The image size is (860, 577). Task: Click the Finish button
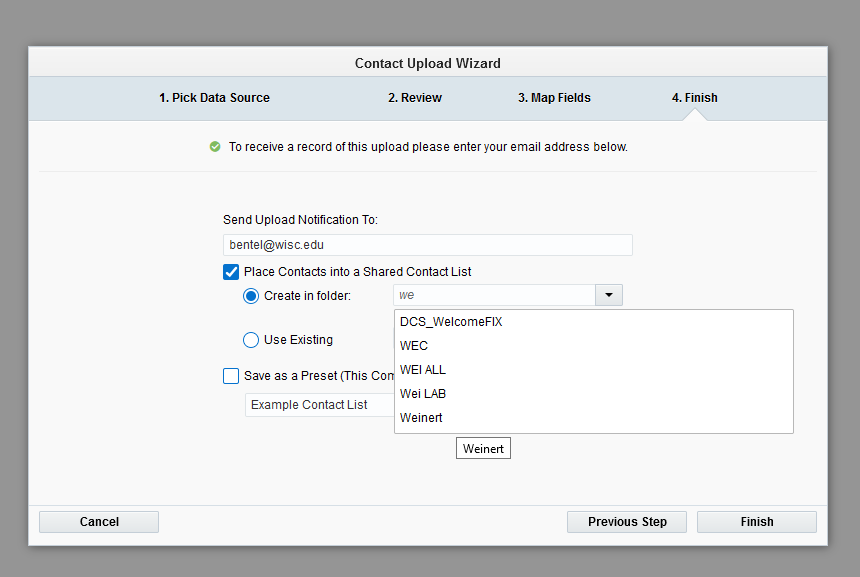(x=756, y=522)
